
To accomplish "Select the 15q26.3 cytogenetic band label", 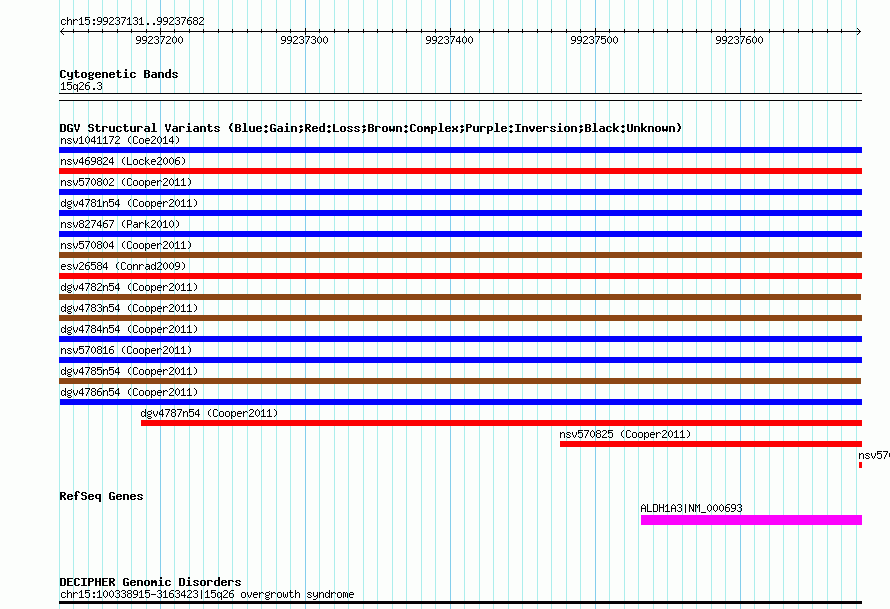I will click(81, 86).
